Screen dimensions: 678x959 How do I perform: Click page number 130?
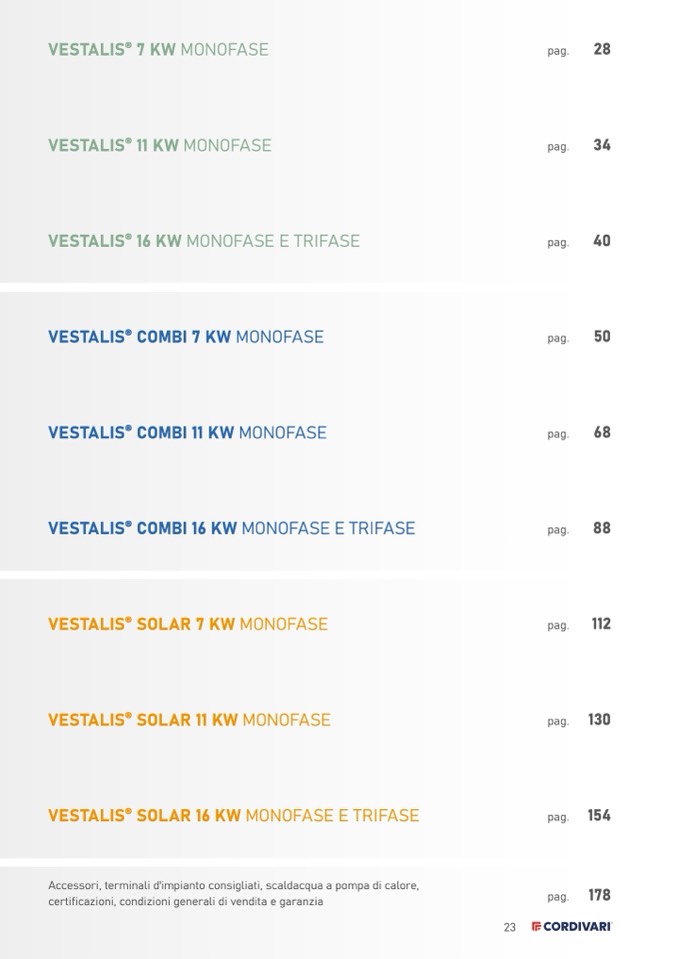pyautogui.click(x=599, y=720)
